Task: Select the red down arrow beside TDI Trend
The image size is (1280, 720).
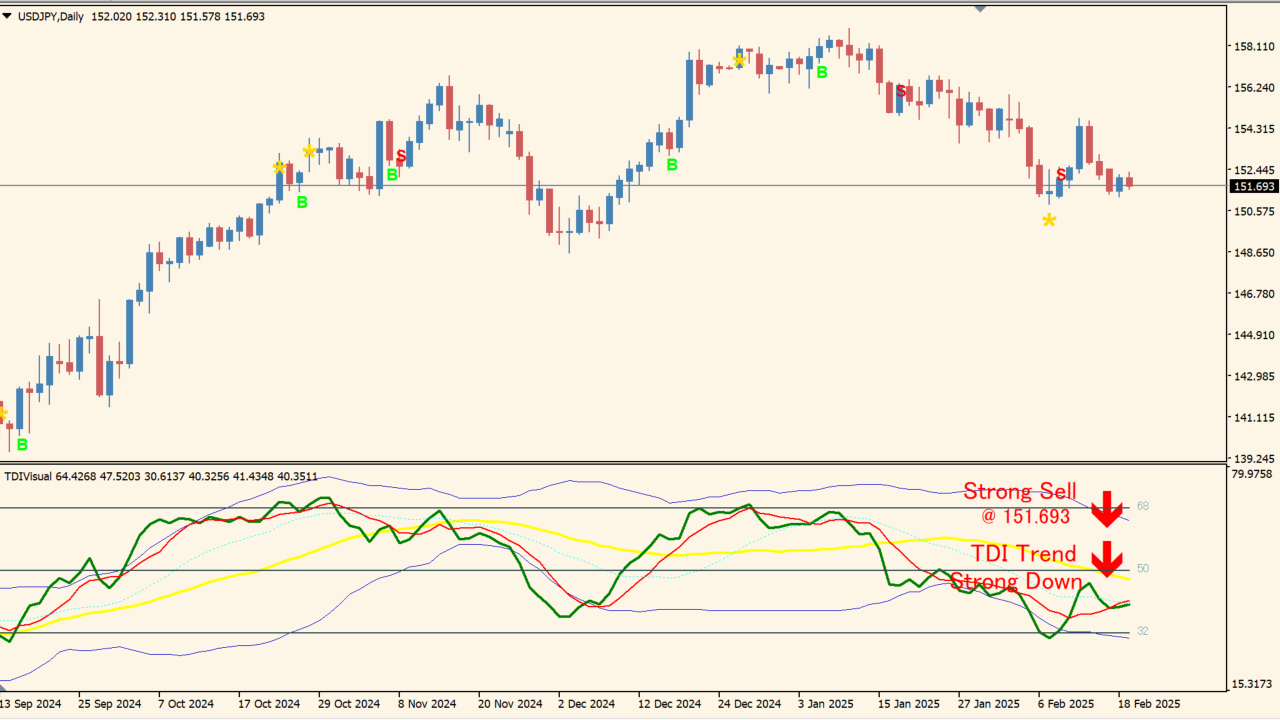Action: (1107, 559)
